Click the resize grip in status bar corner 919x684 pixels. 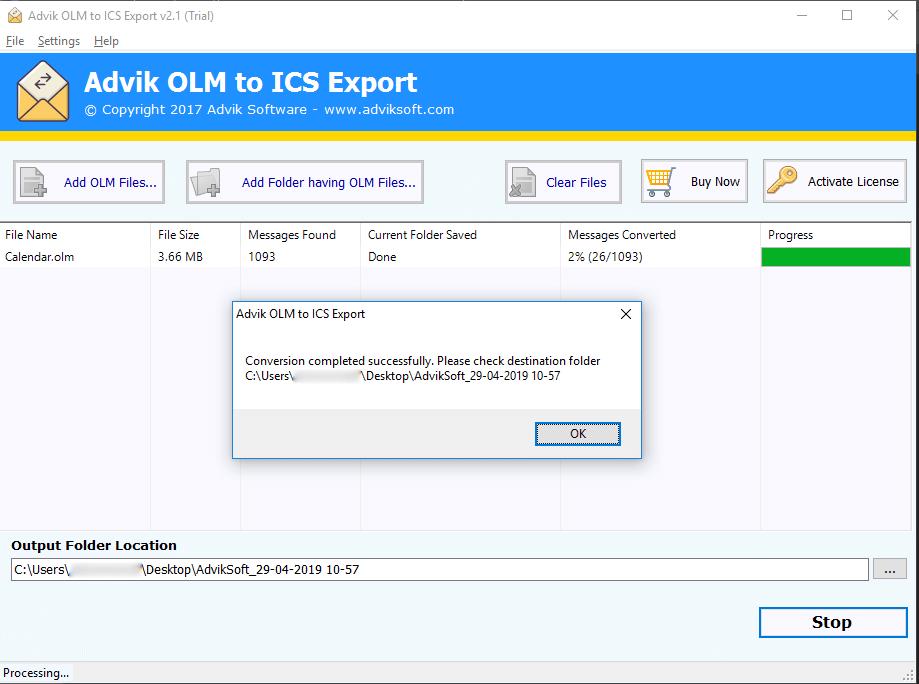[x=908, y=675]
